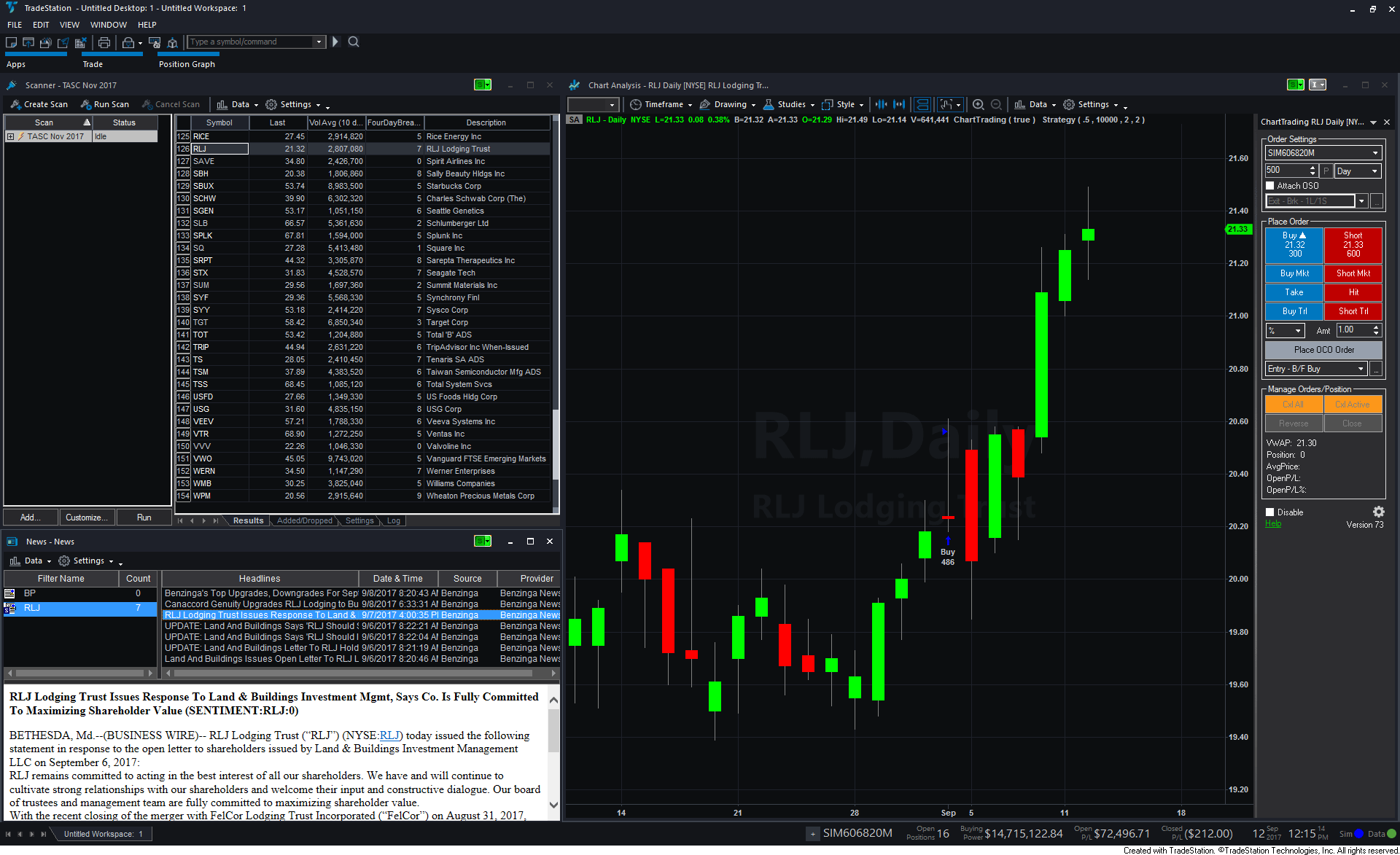Click the order quantity field showing 500
The height and width of the screenshot is (855, 1400).
pyautogui.click(x=1287, y=171)
